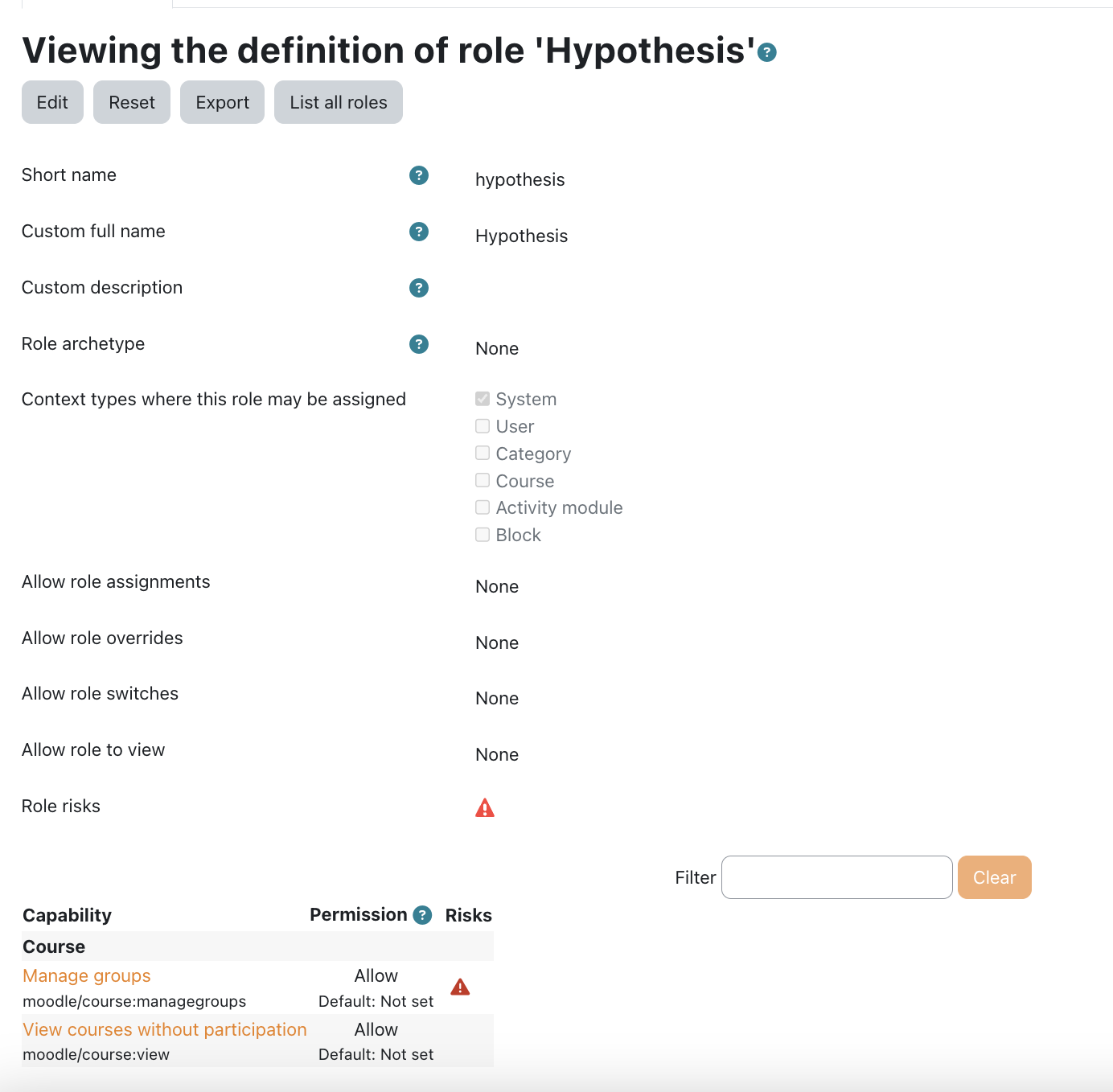
Task: Click the Manage groups risk warning icon
Action: pyautogui.click(x=460, y=987)
